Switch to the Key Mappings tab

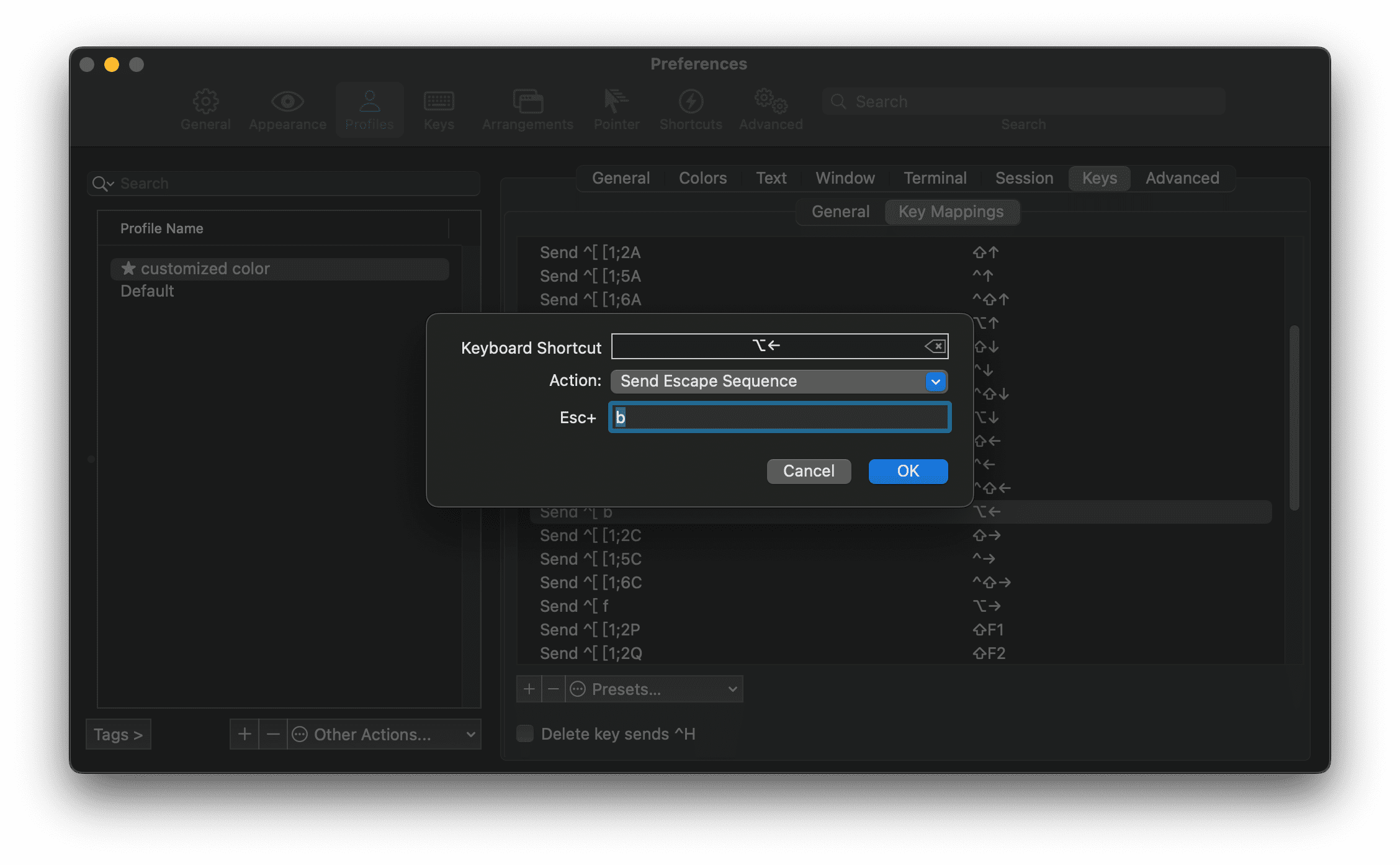point(952,212)
